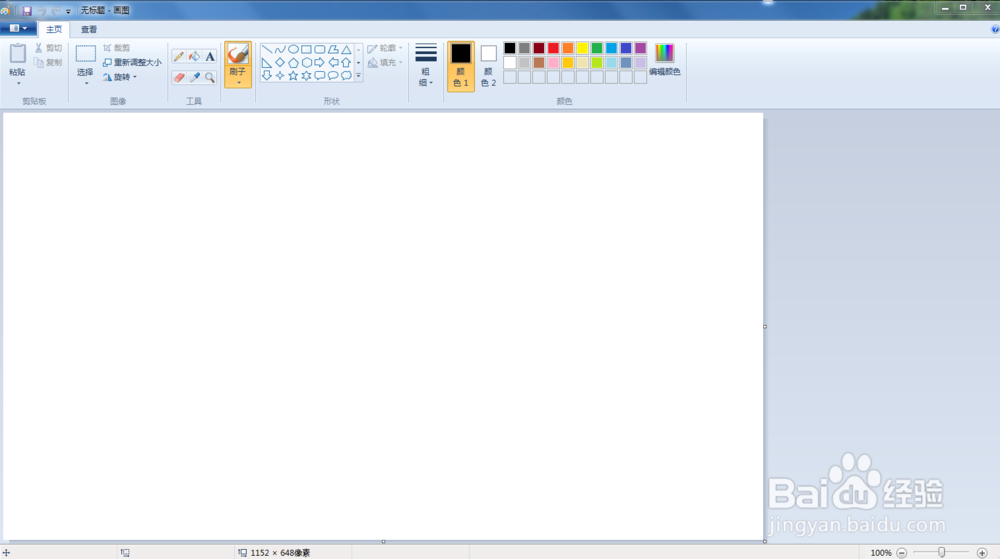Choose the Up arrow shape
Image resolution: width=1000 pixels, height=559 pixels.
tap(346, 62)
